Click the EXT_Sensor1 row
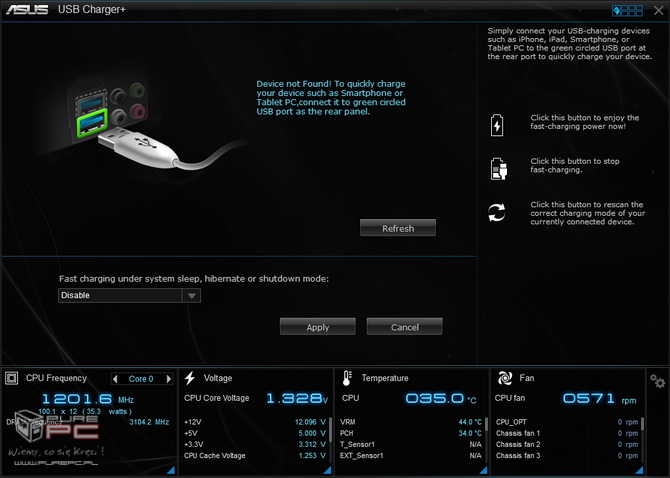 coord(411,456)
